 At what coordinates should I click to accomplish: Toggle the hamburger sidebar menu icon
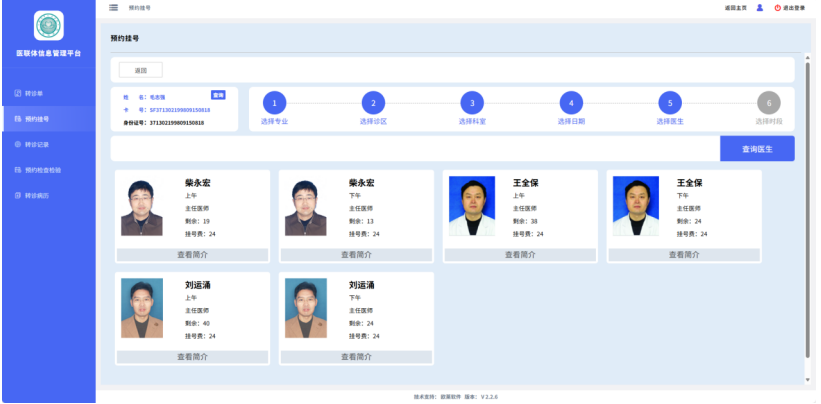[114, 7]
